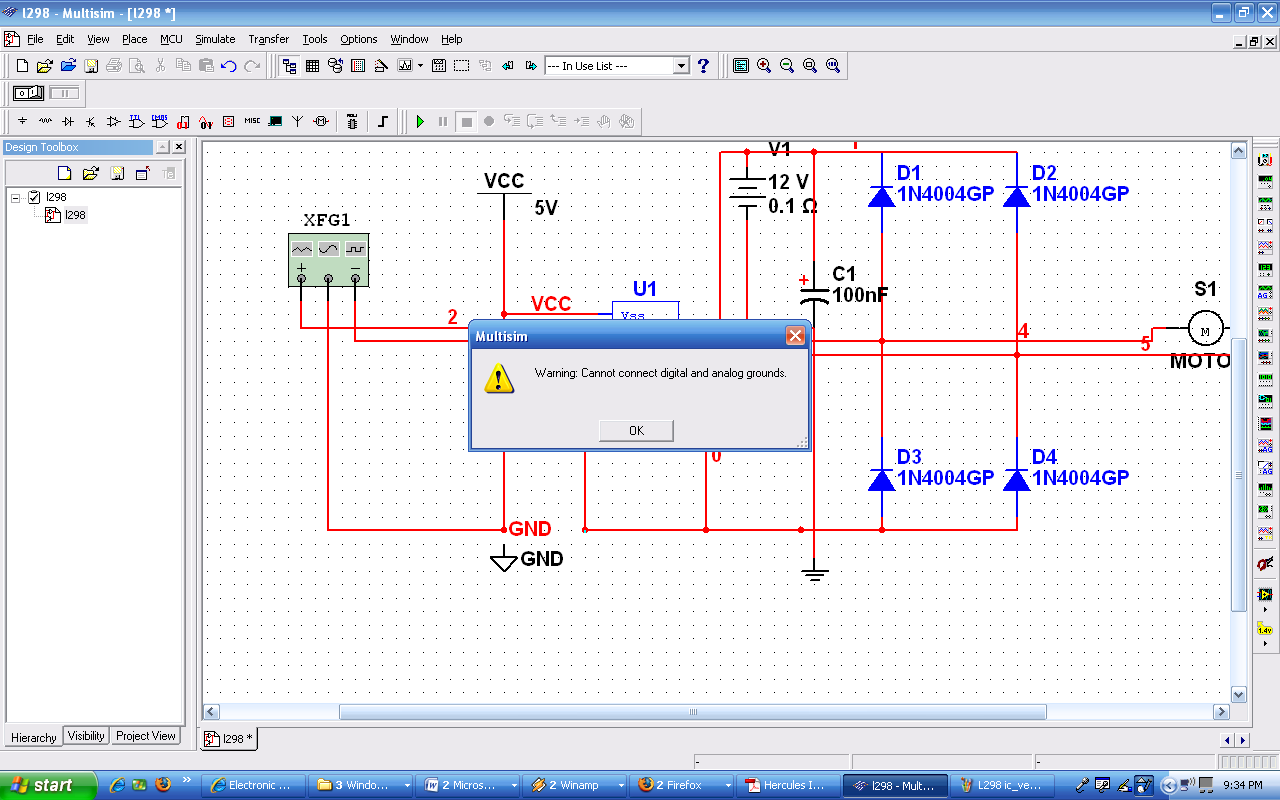Click the New design icon
Viewport: 1280px width, 800px height.
click(22, 66)
